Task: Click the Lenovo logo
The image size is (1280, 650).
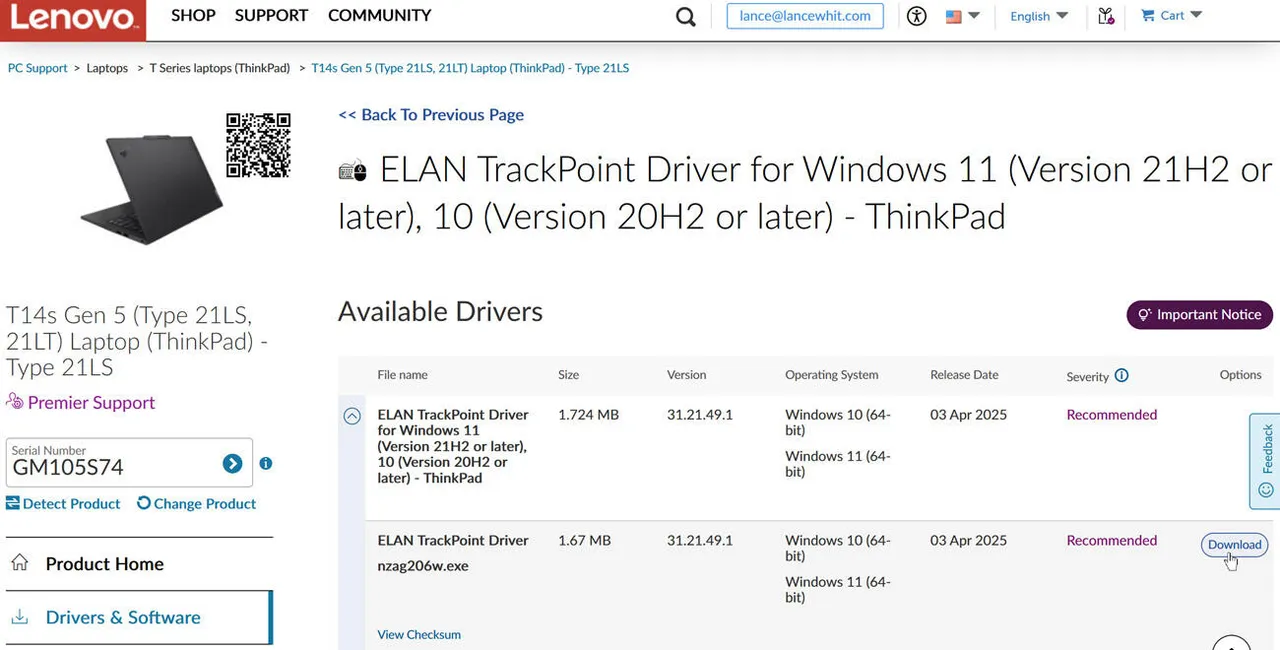Action: (73, 18)
